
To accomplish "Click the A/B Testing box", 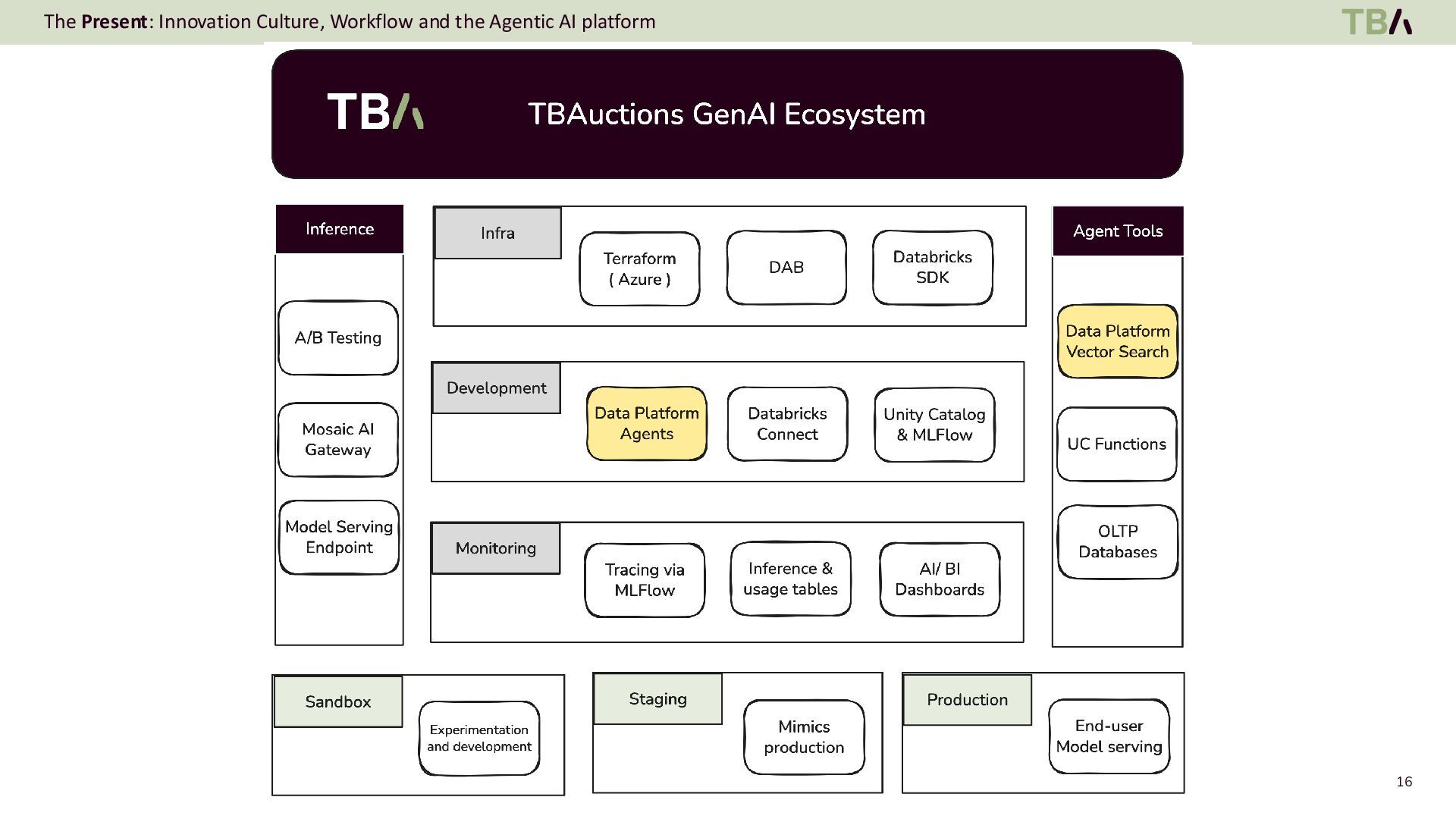I will 337,337.
